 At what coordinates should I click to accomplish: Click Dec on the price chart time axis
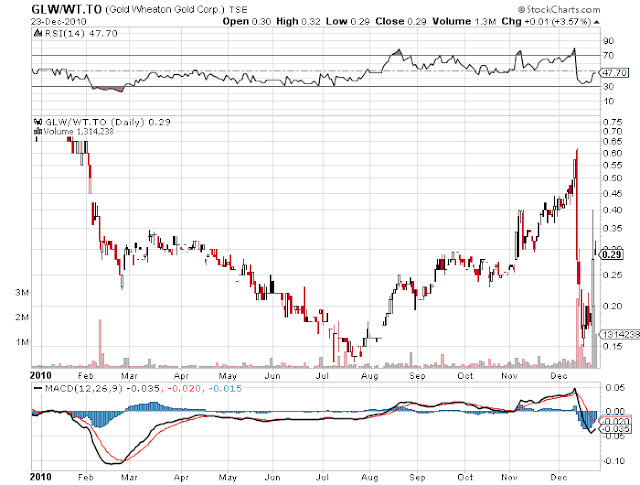point(559,376)
